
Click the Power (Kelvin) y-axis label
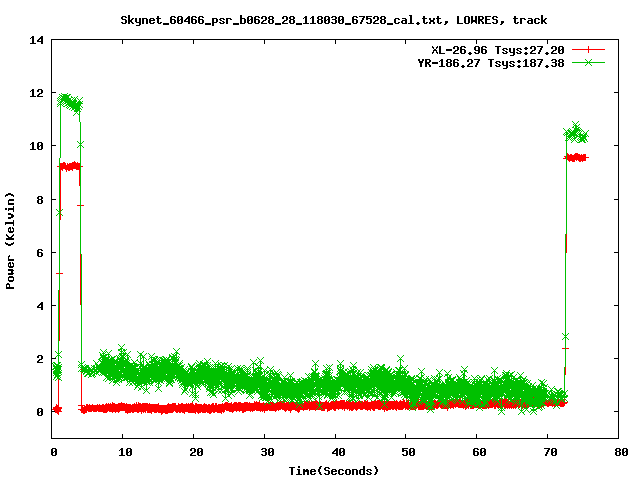[10, 241]
